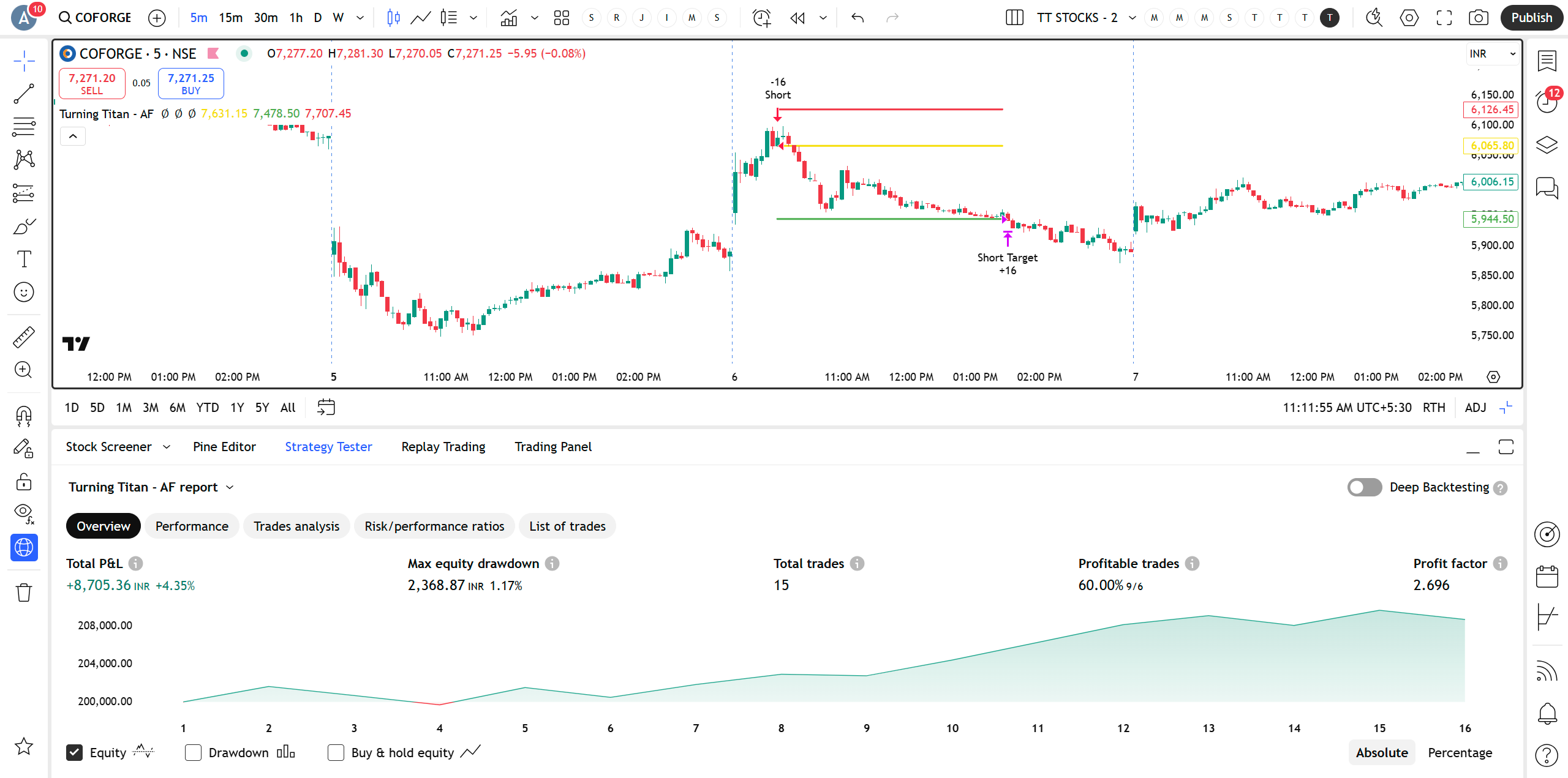The image size is (1568, 778).
Task: Switch to the Pine Editor tab
Action: point(224,447)
